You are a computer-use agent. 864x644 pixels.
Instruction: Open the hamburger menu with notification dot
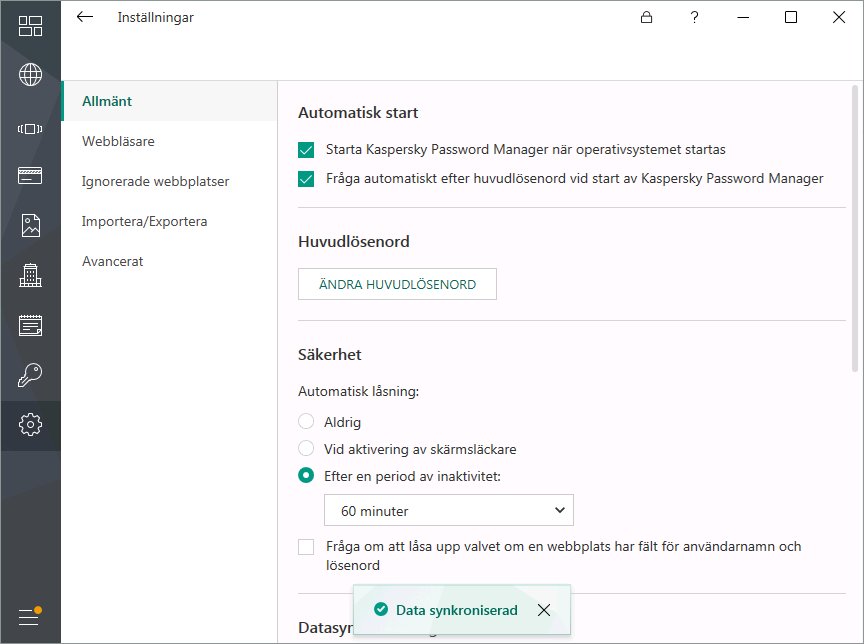pos(30,616)
